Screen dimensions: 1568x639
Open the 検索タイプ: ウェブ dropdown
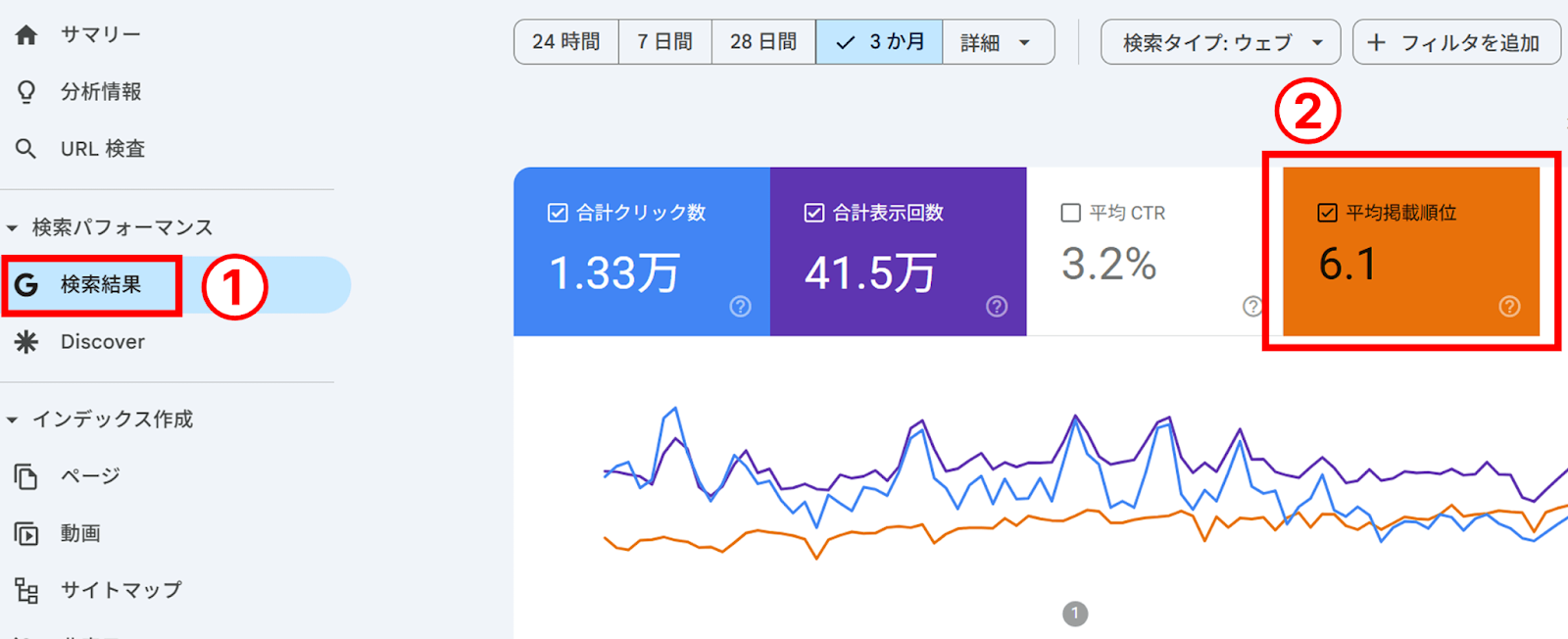(x=1220, y=42)
